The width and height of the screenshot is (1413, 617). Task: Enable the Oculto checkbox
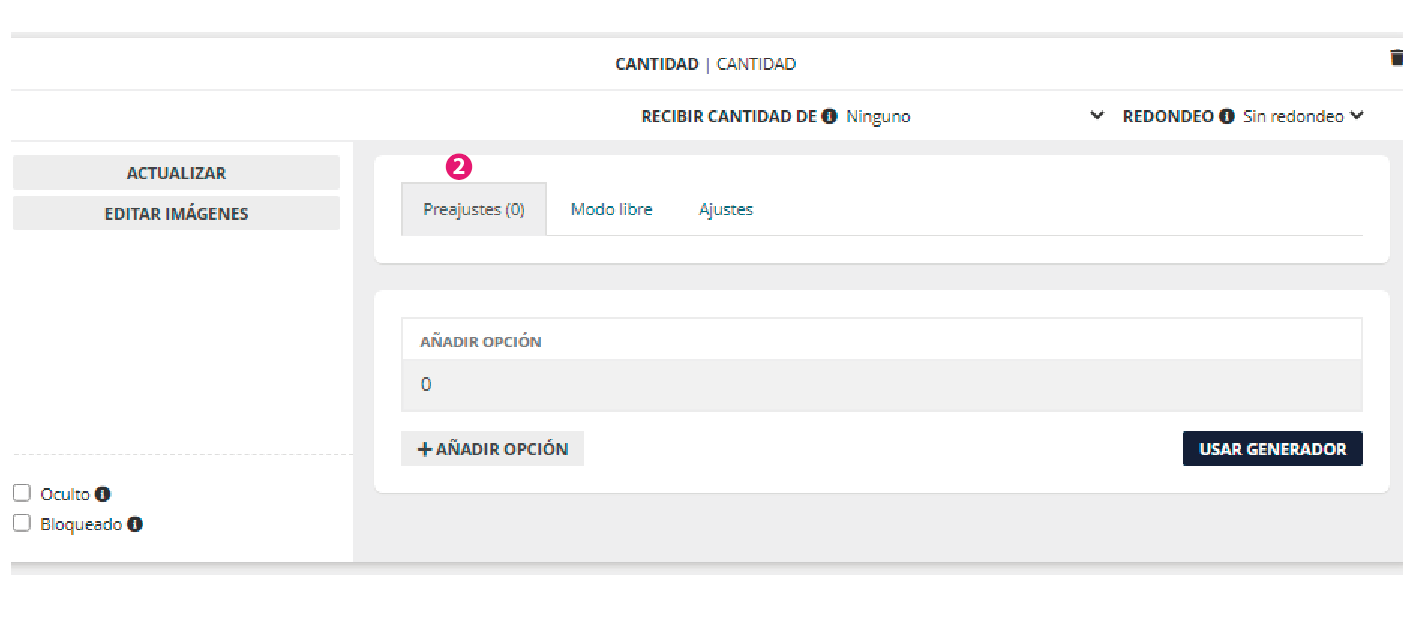click(22, 493)
